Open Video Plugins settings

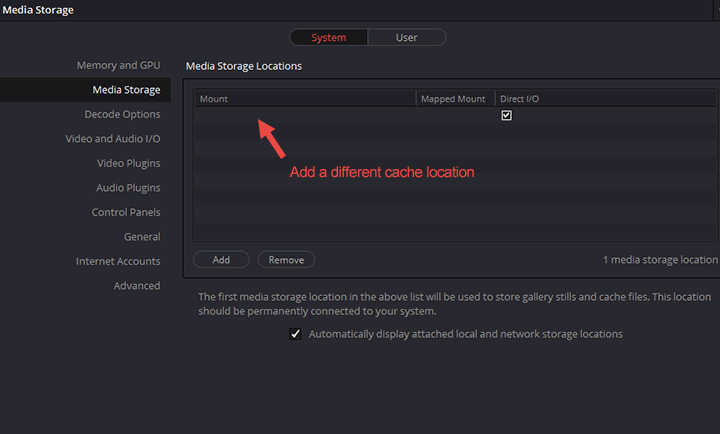point(128,163)
